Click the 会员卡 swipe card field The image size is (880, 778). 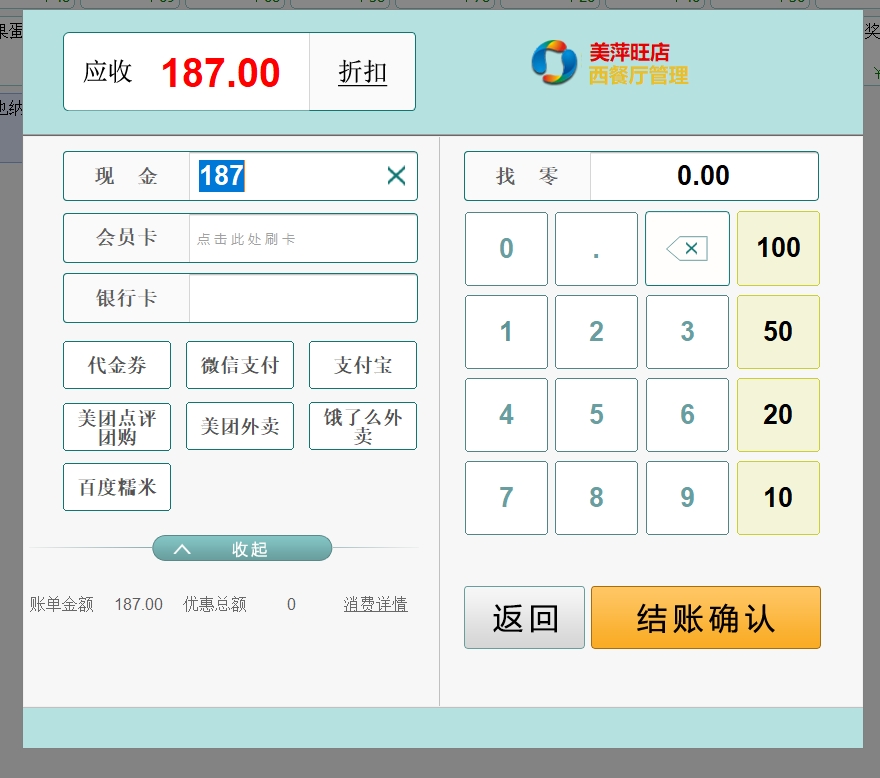coord(302,238)
